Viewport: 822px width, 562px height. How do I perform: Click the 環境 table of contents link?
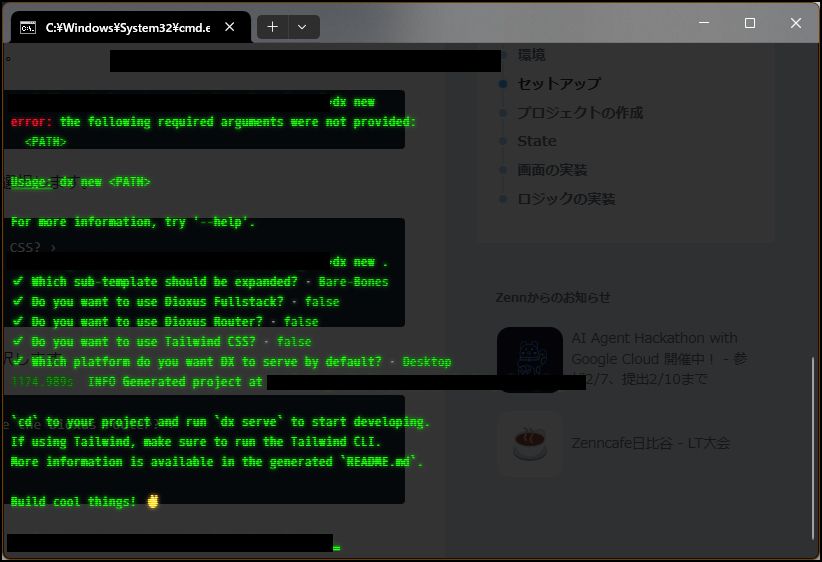coord(532,55)
